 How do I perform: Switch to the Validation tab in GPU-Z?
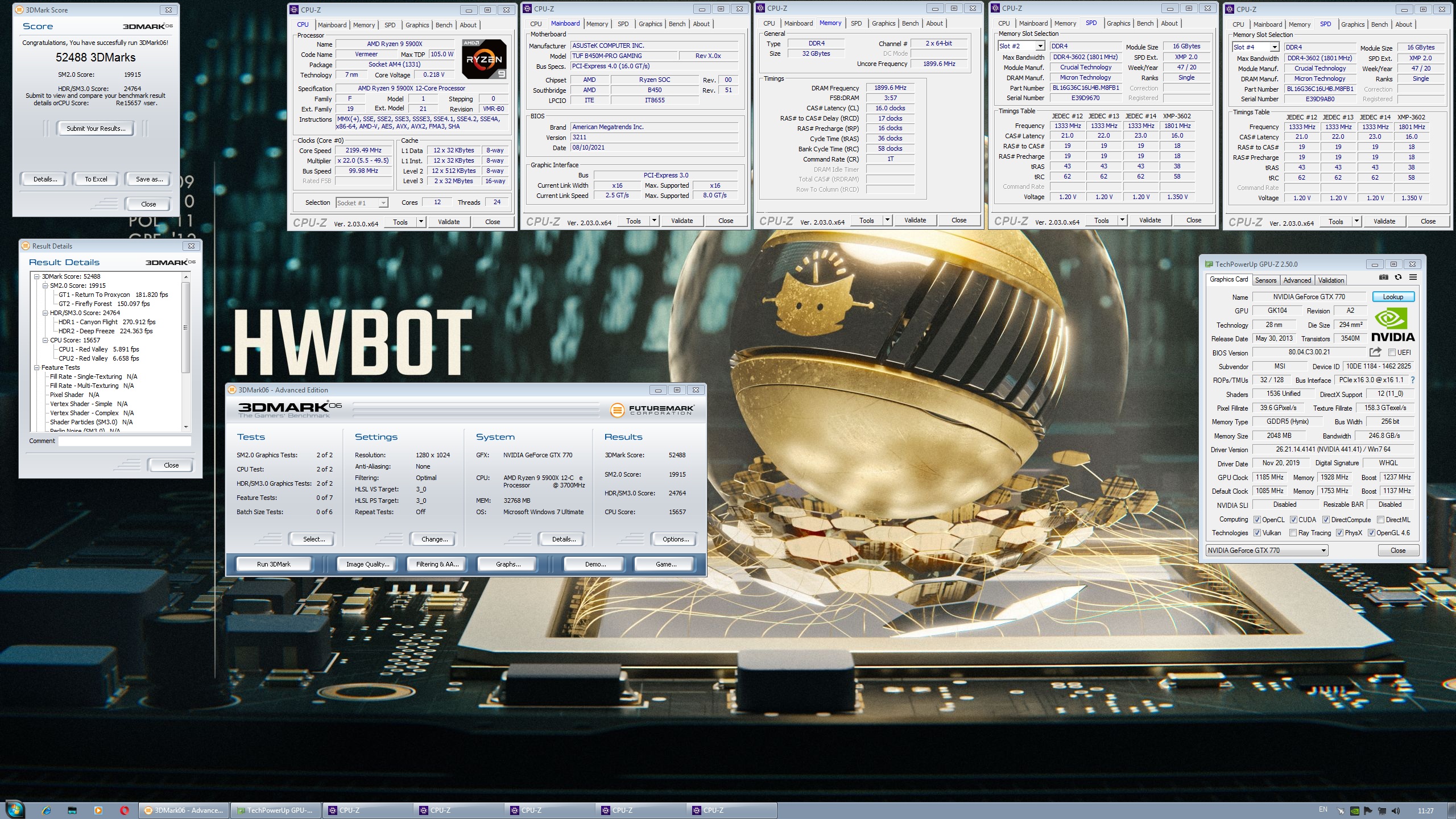(x=1331, y=280)
